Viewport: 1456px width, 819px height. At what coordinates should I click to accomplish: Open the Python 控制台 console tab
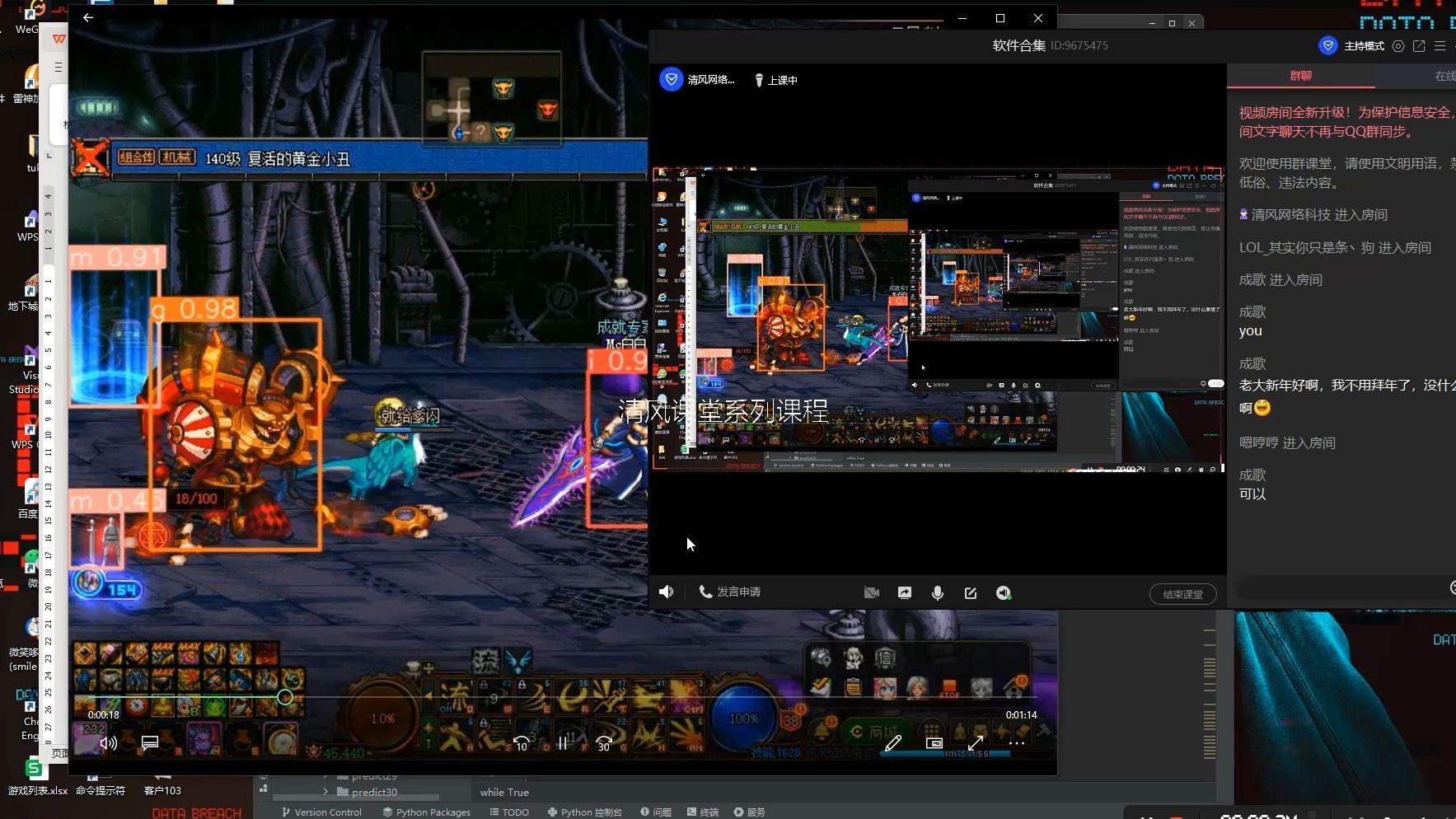pos(585,812)
